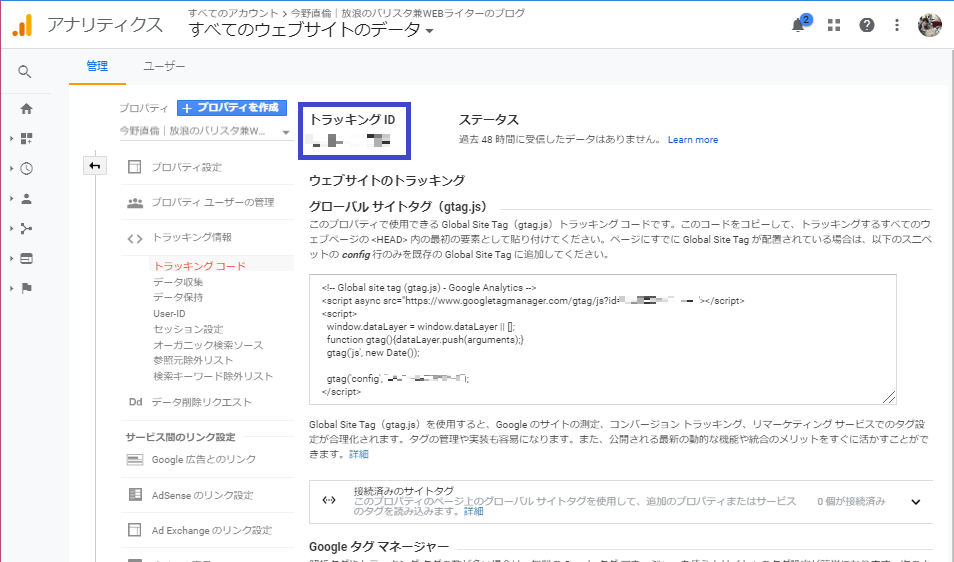Click inside the gtag.js code textarea
The image size is (954, 562).
click(602, 339)
